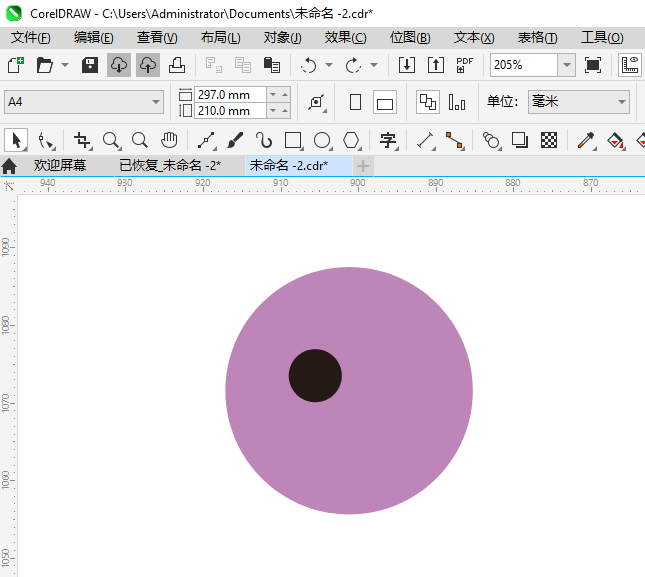Select the Transparency checkerboard tool

tap(549, 140)
